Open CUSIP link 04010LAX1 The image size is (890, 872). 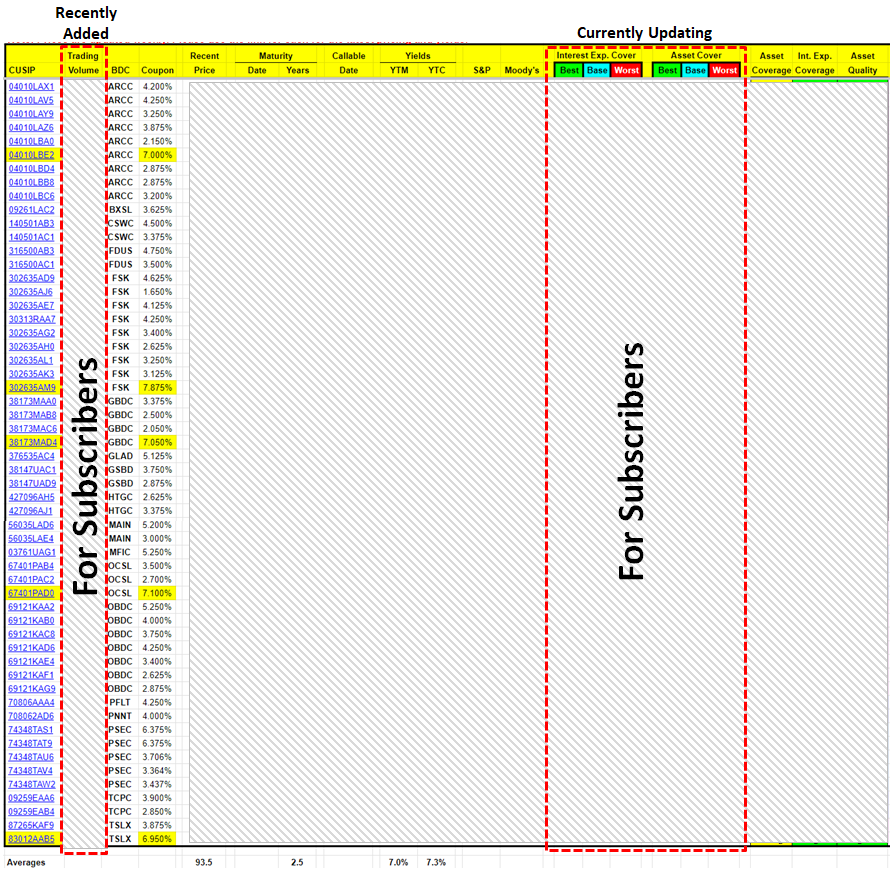[x=31, y=86]
